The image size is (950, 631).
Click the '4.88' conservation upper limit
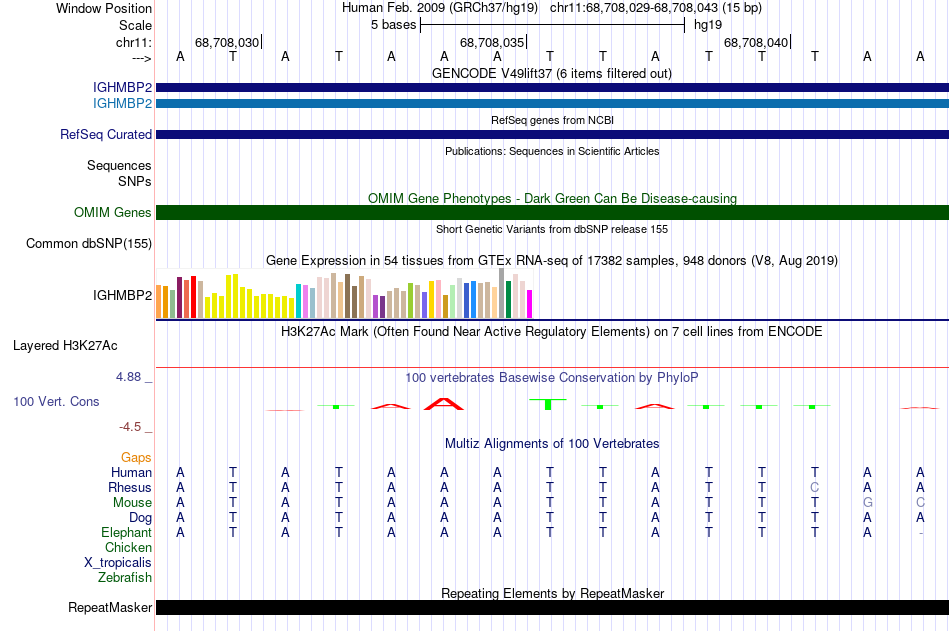pyautogui.click(x=128, y=377)
